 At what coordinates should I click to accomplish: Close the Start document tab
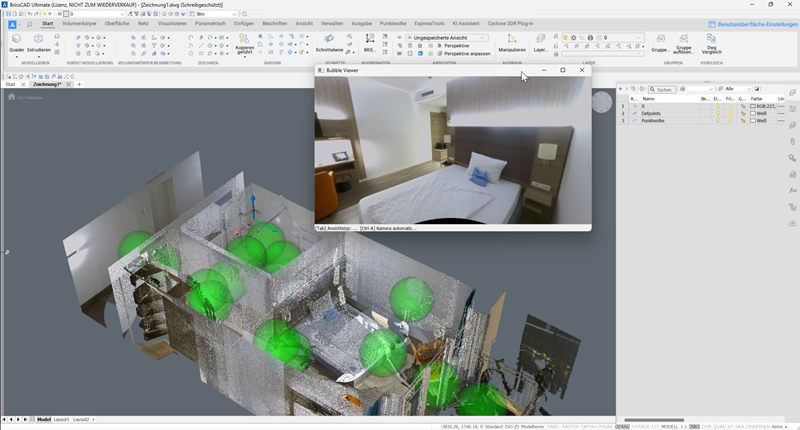pyautogui.click(x=23, y=84)
